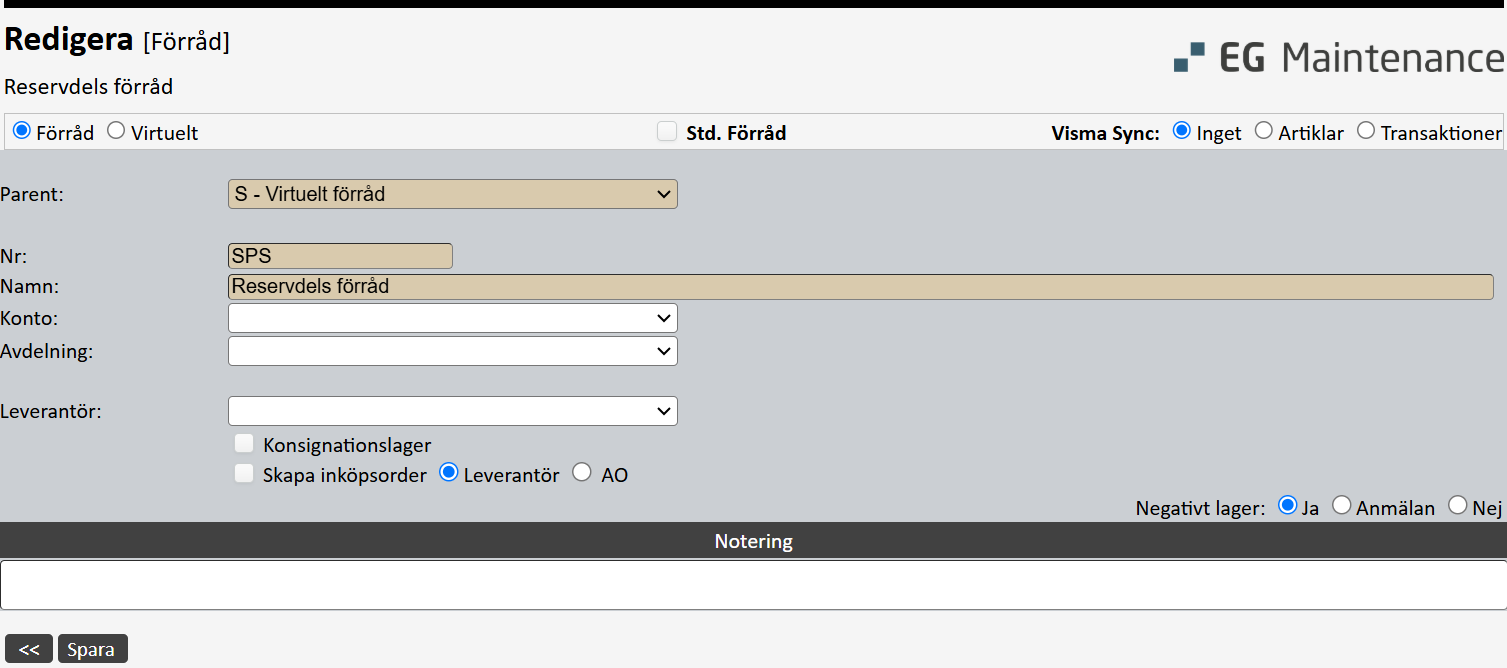Set Visma Sync to Artiklar
Image resolution: width=1507 pixels, height=668 pixels.
click(x=1264, y=131)
